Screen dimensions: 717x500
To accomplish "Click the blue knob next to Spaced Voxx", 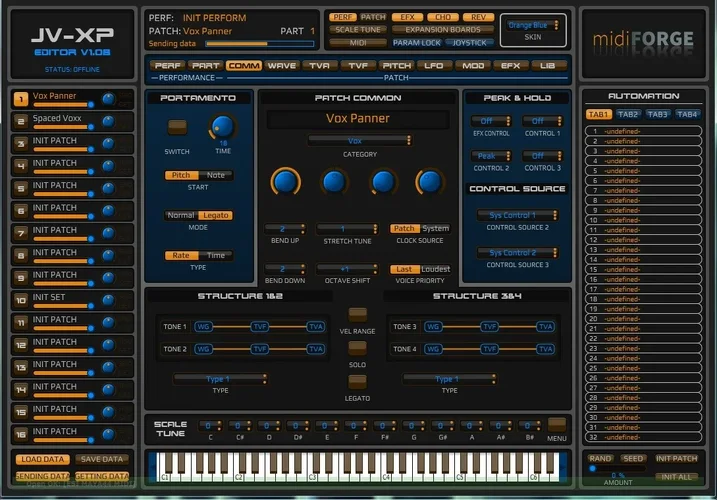I will point(108,120).
